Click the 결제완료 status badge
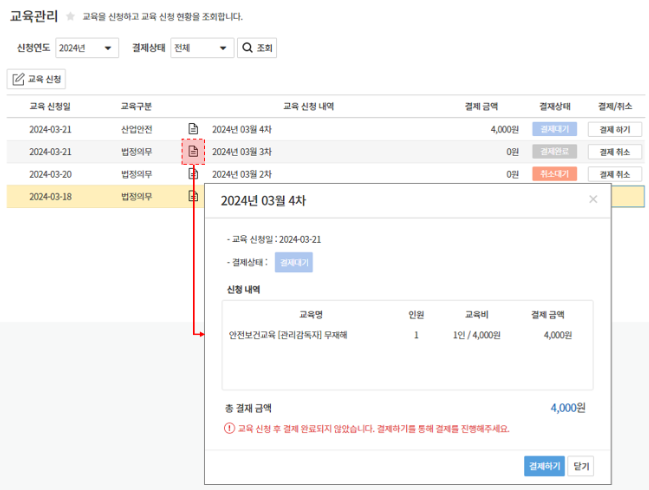Viewport: 649px width, 490px height. point(555,152)
